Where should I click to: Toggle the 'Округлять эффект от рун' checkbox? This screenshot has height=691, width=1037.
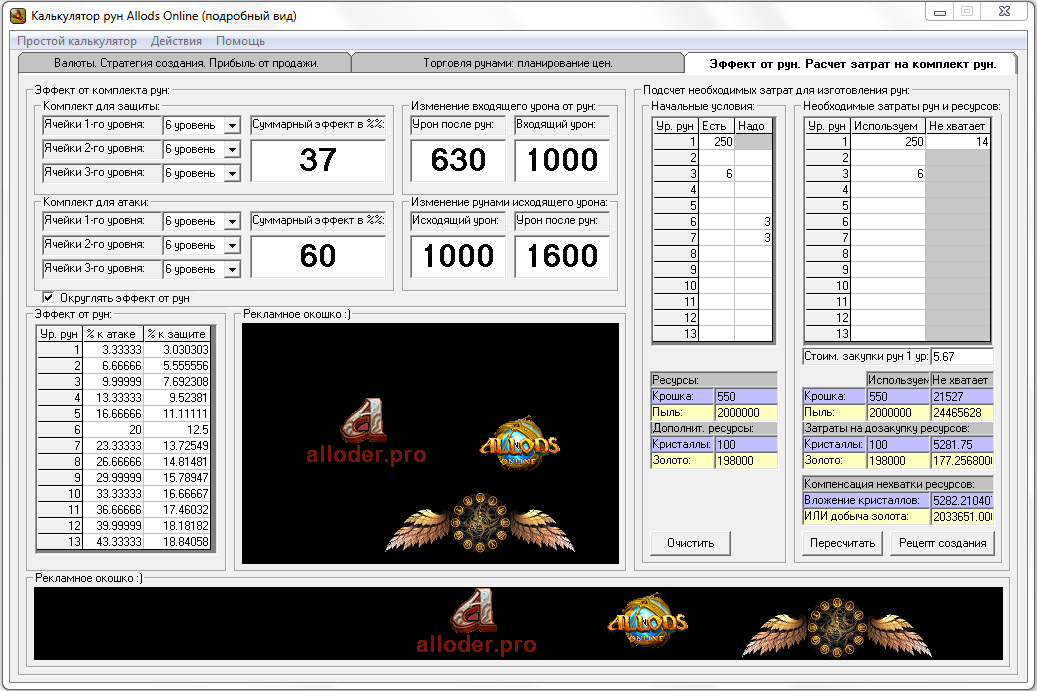(48, 297)
